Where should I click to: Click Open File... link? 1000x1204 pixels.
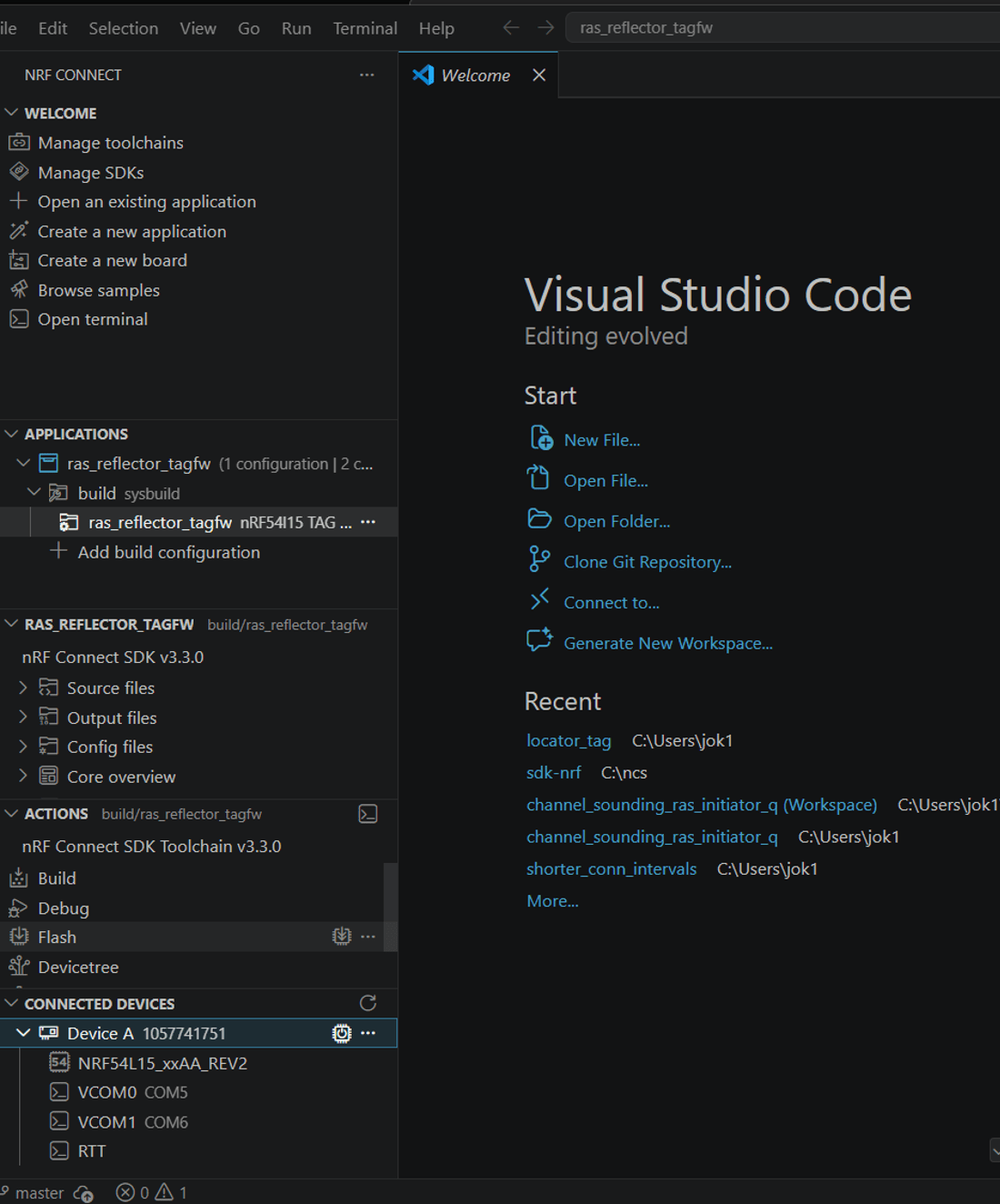(605, 481)
